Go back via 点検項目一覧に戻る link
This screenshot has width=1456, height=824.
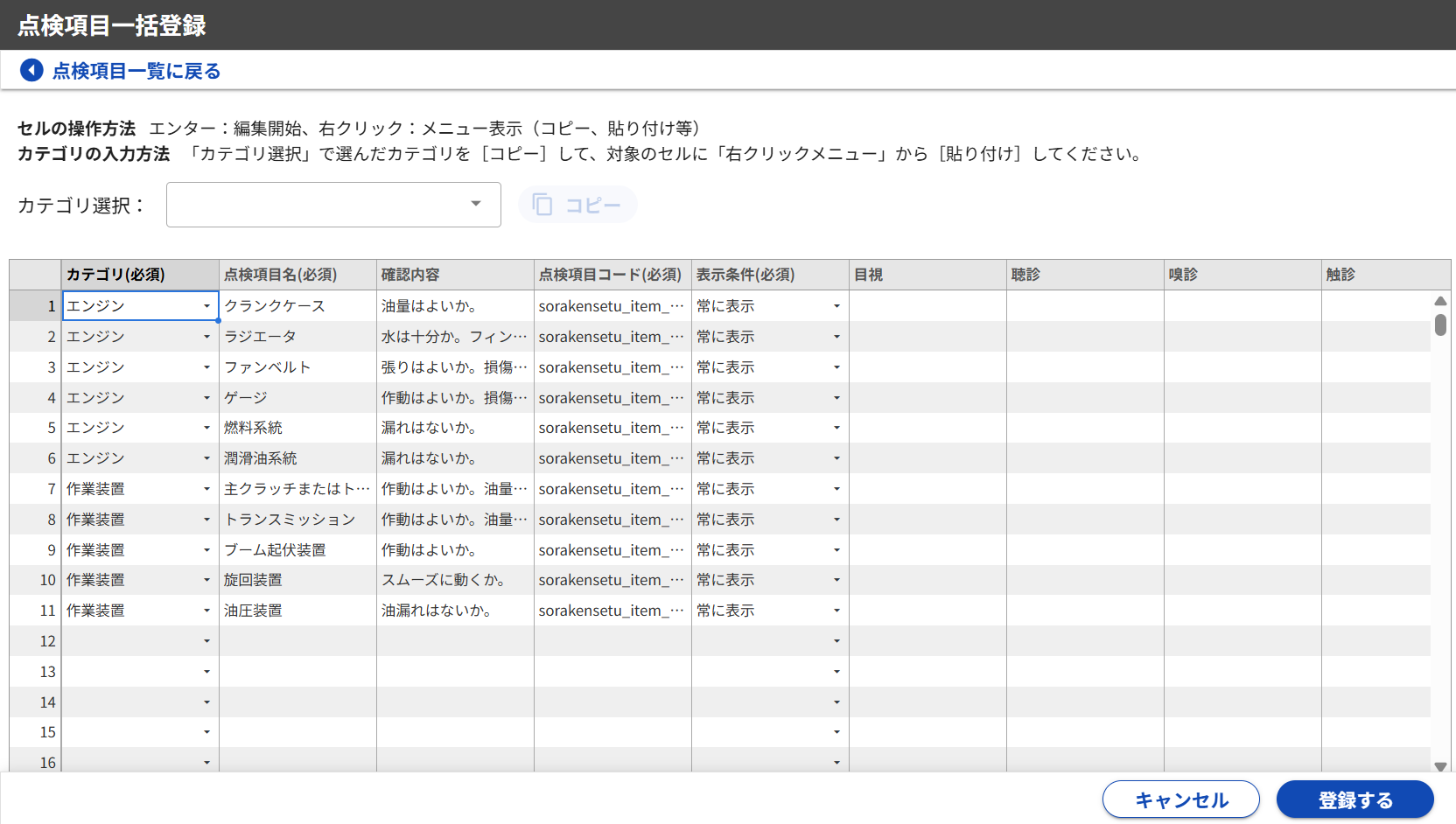pyautogui.click(x=136, y=71)
